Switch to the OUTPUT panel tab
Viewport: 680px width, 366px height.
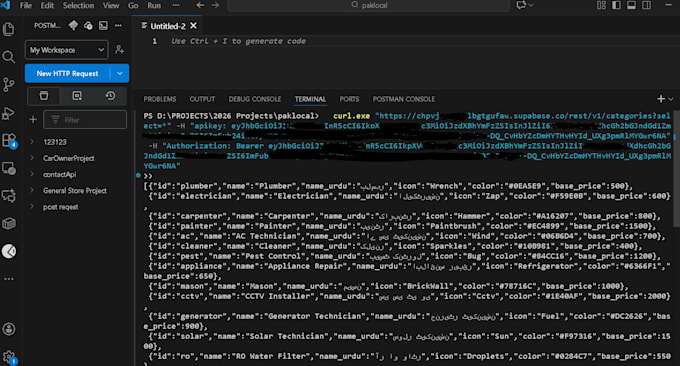[202, 99]
